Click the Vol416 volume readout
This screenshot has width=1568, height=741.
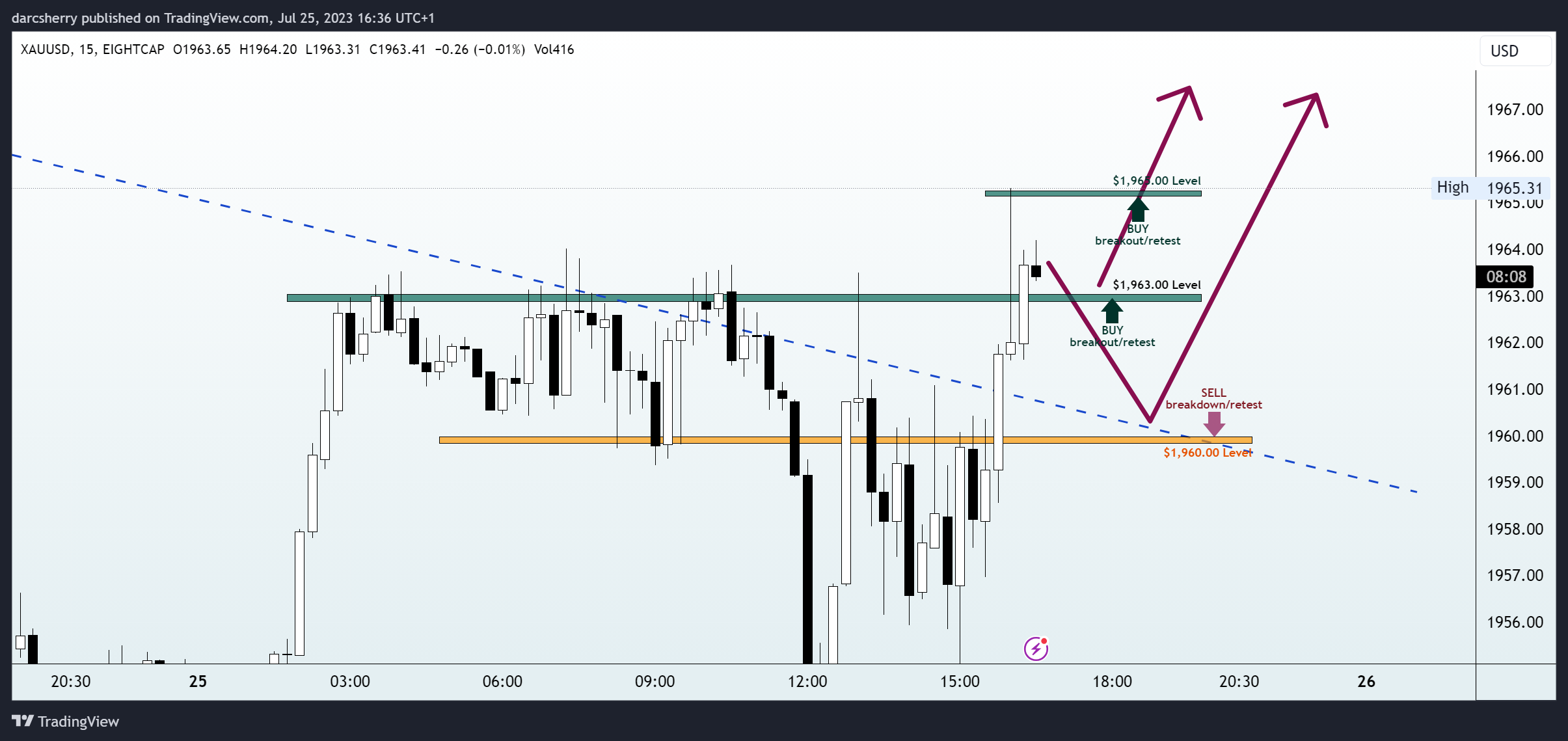coord(554,49)
